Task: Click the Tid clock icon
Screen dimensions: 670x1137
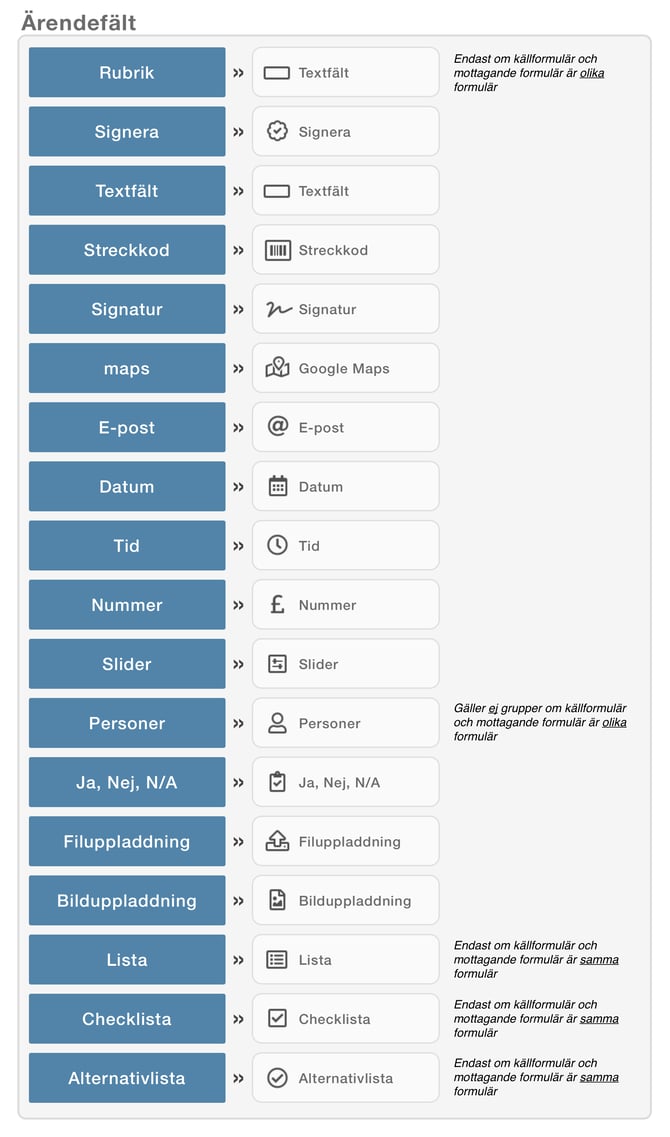Action: 277,545
